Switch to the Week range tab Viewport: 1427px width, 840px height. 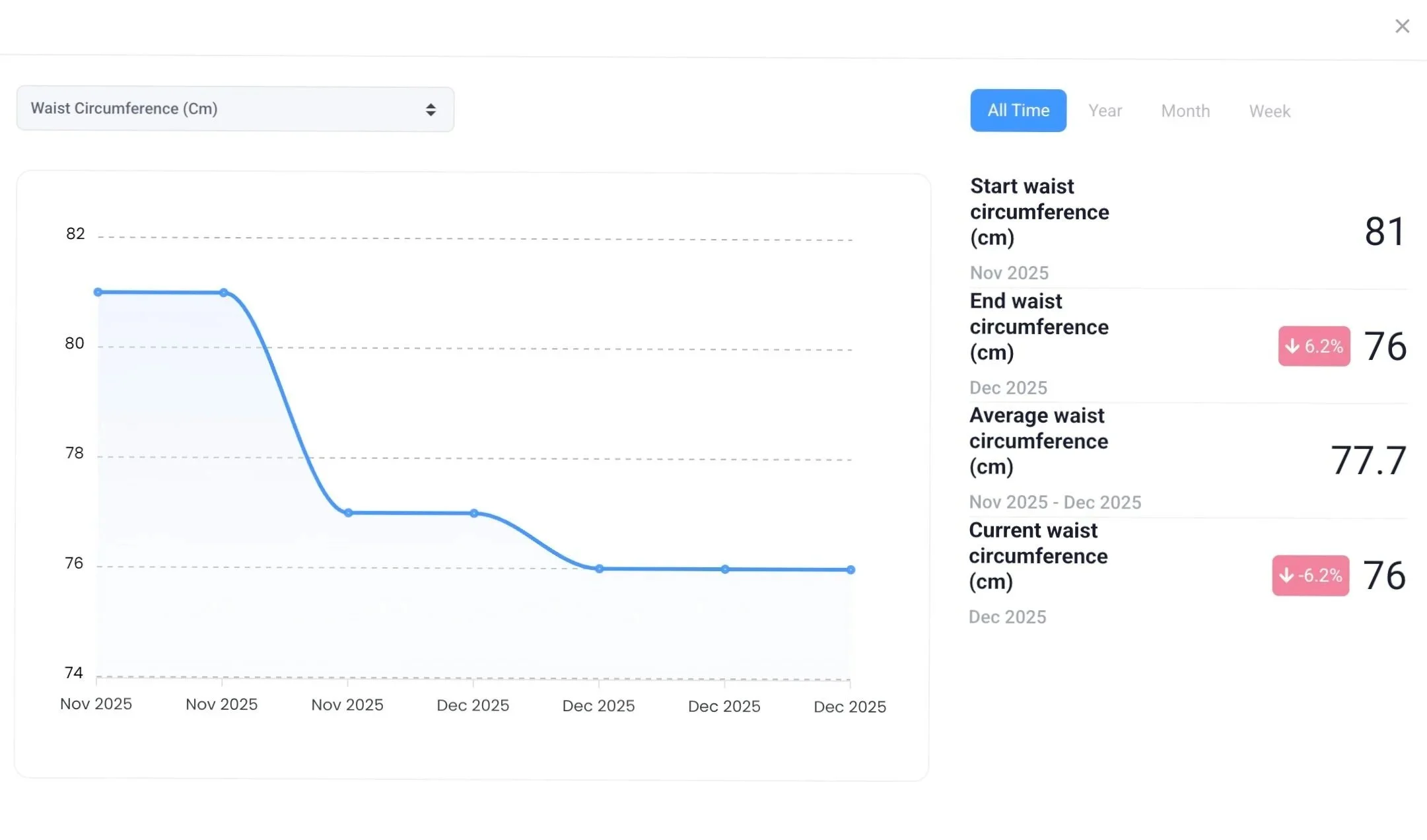1269,111
